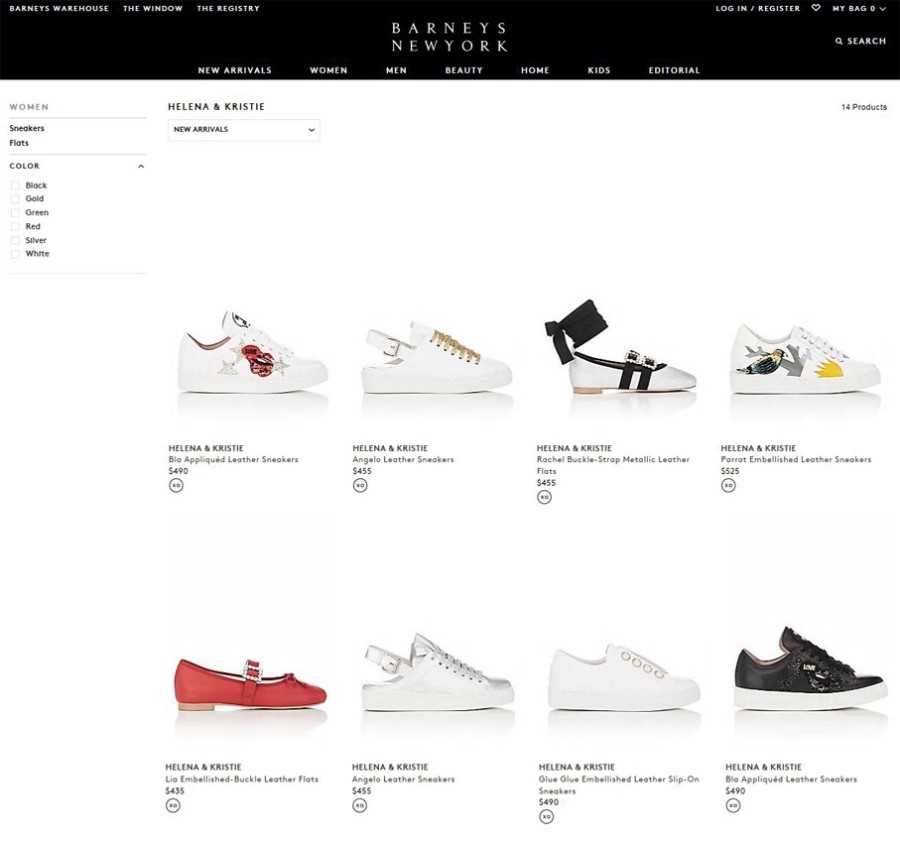Click the $435 price text

click(175, 791)
